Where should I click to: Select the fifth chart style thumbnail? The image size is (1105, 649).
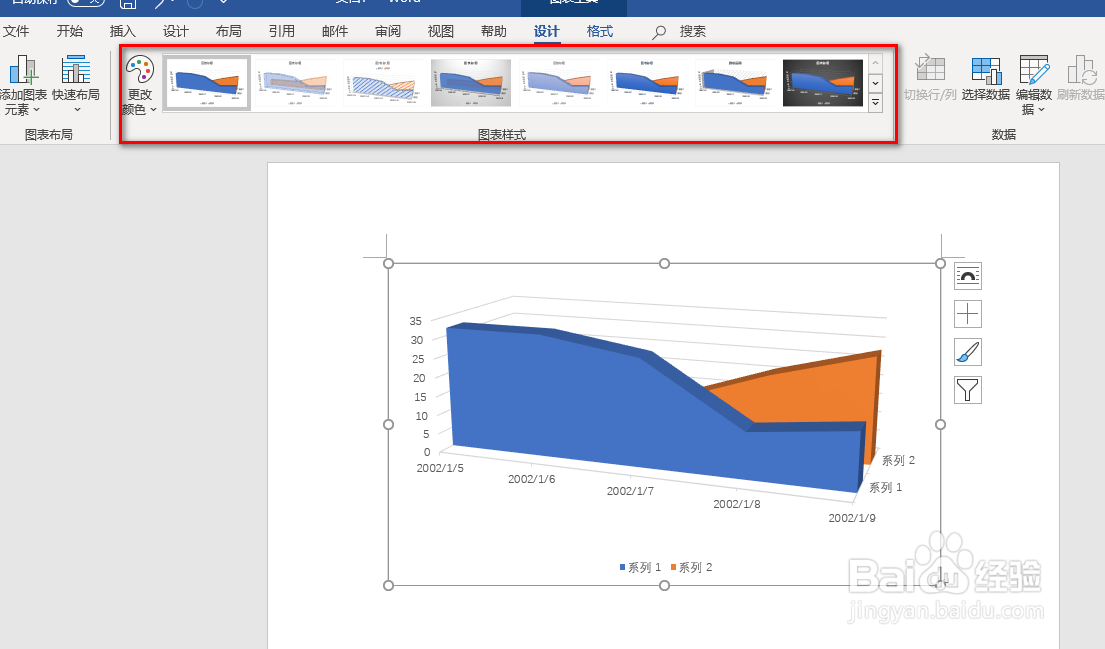(559, 82)
